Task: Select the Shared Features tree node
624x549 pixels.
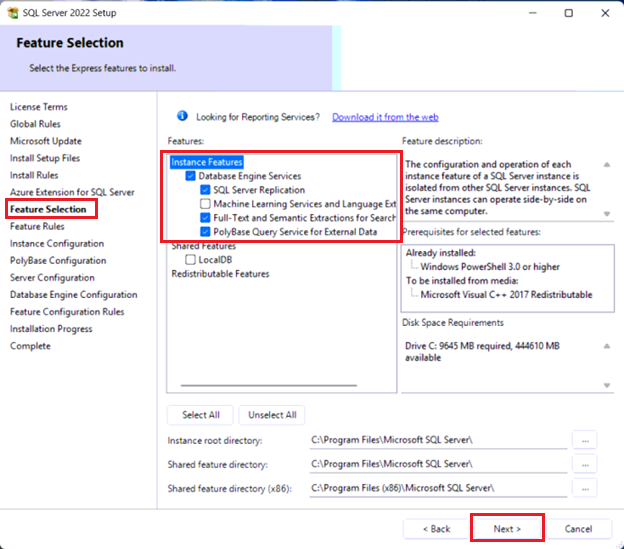Action: 204,246
